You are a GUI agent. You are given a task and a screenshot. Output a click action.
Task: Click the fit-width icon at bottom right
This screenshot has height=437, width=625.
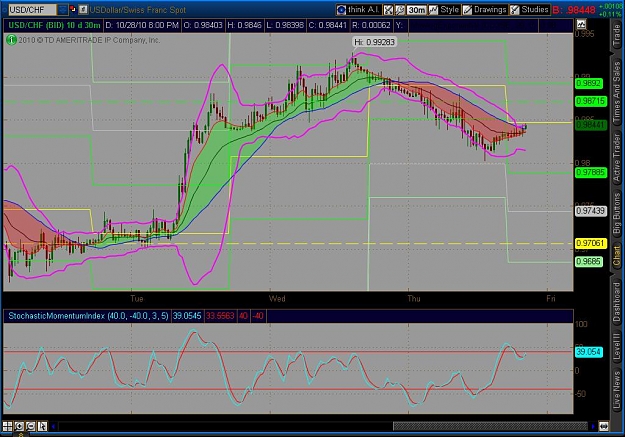(x=603, y=426)
